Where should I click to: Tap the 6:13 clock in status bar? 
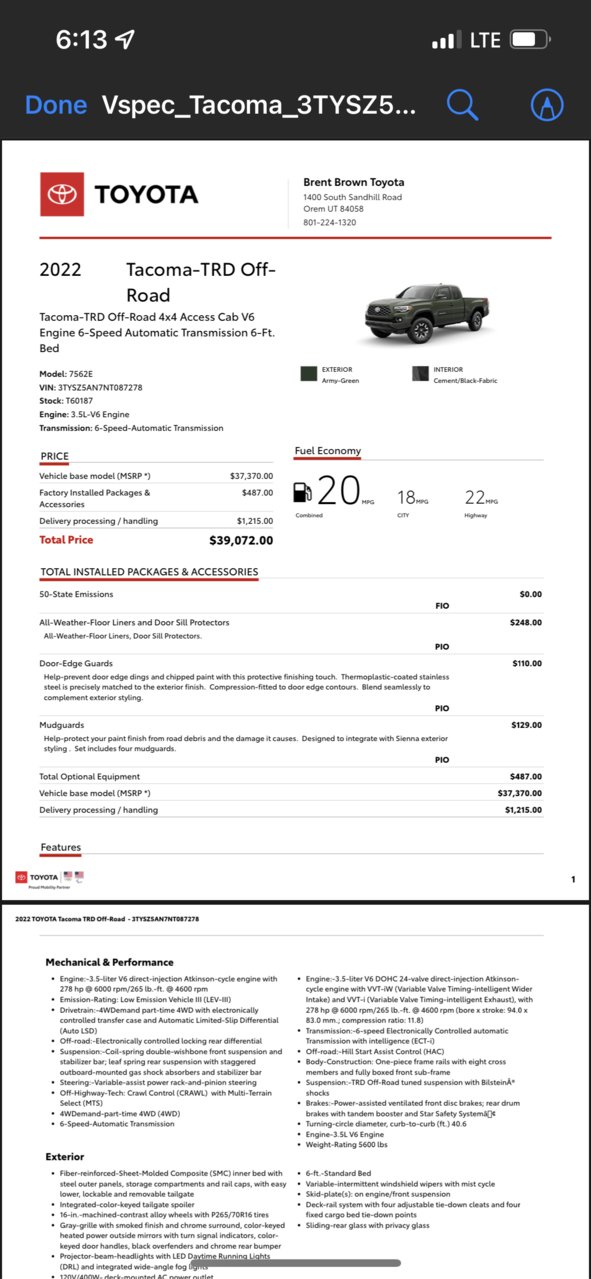82,40
